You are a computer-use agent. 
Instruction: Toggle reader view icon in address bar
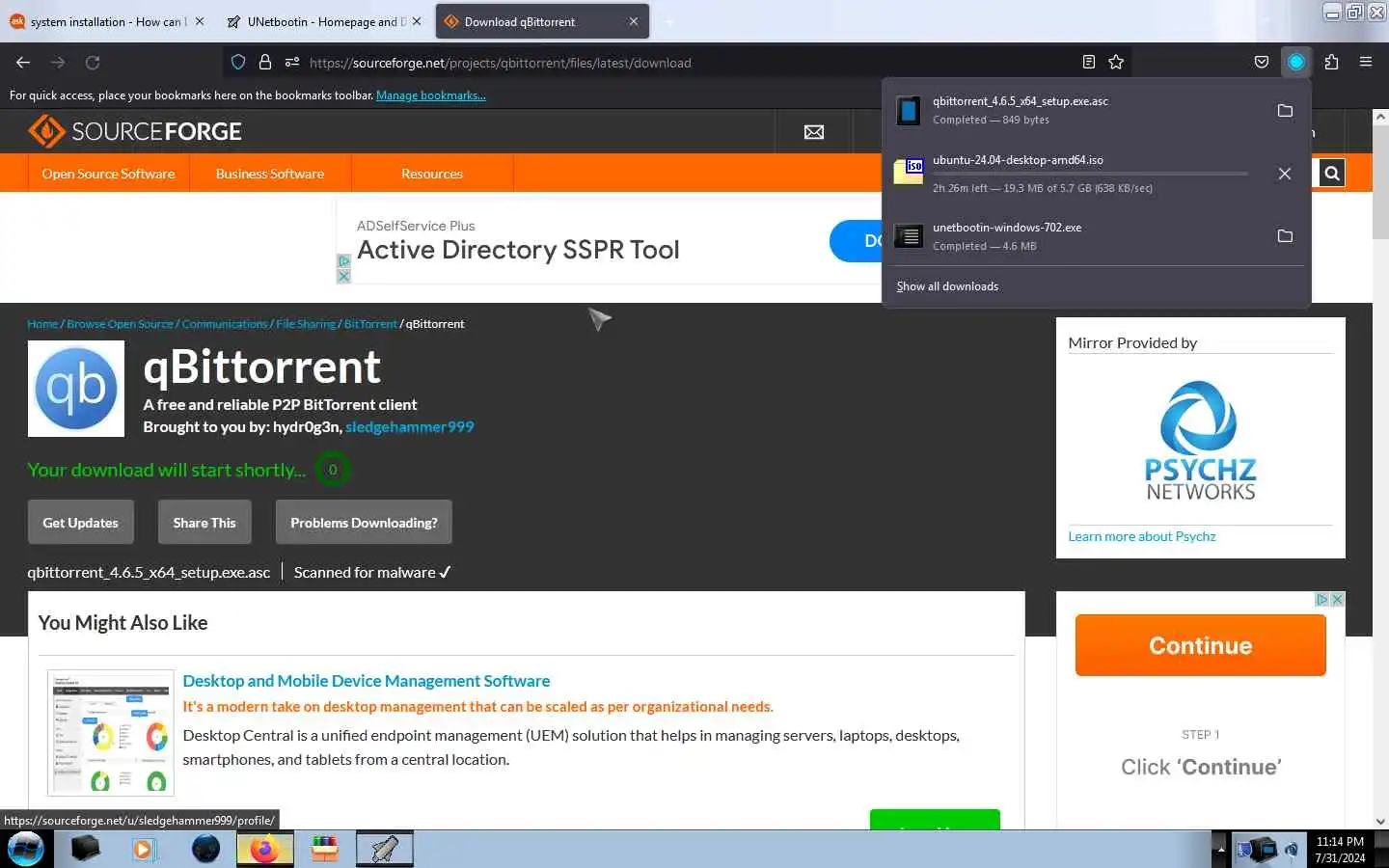[1089, 62]
